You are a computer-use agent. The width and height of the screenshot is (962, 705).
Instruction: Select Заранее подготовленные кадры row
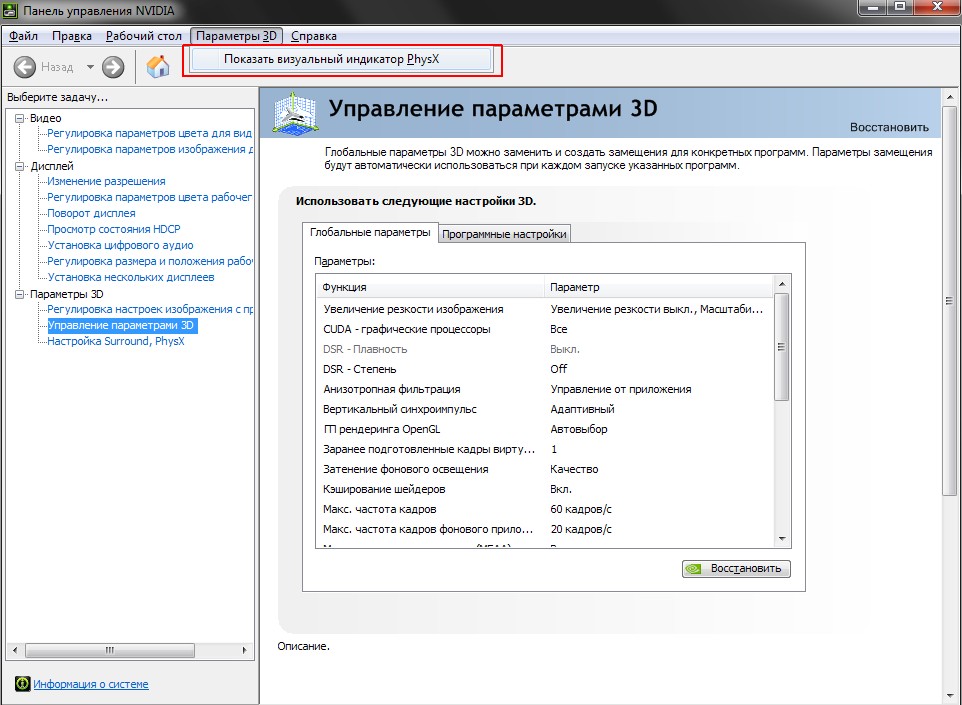click(544, 449)
